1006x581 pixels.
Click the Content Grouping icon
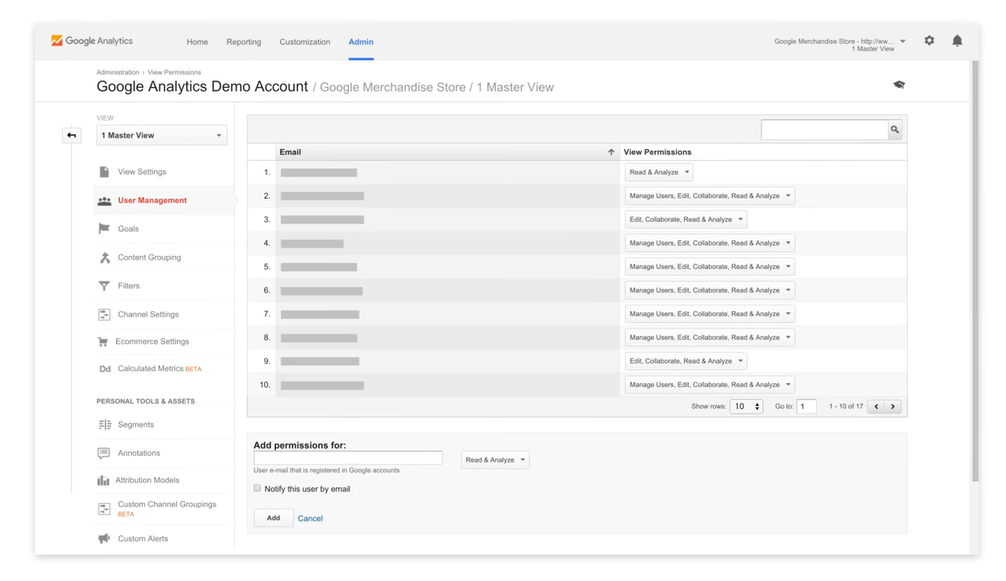point(105,257)
